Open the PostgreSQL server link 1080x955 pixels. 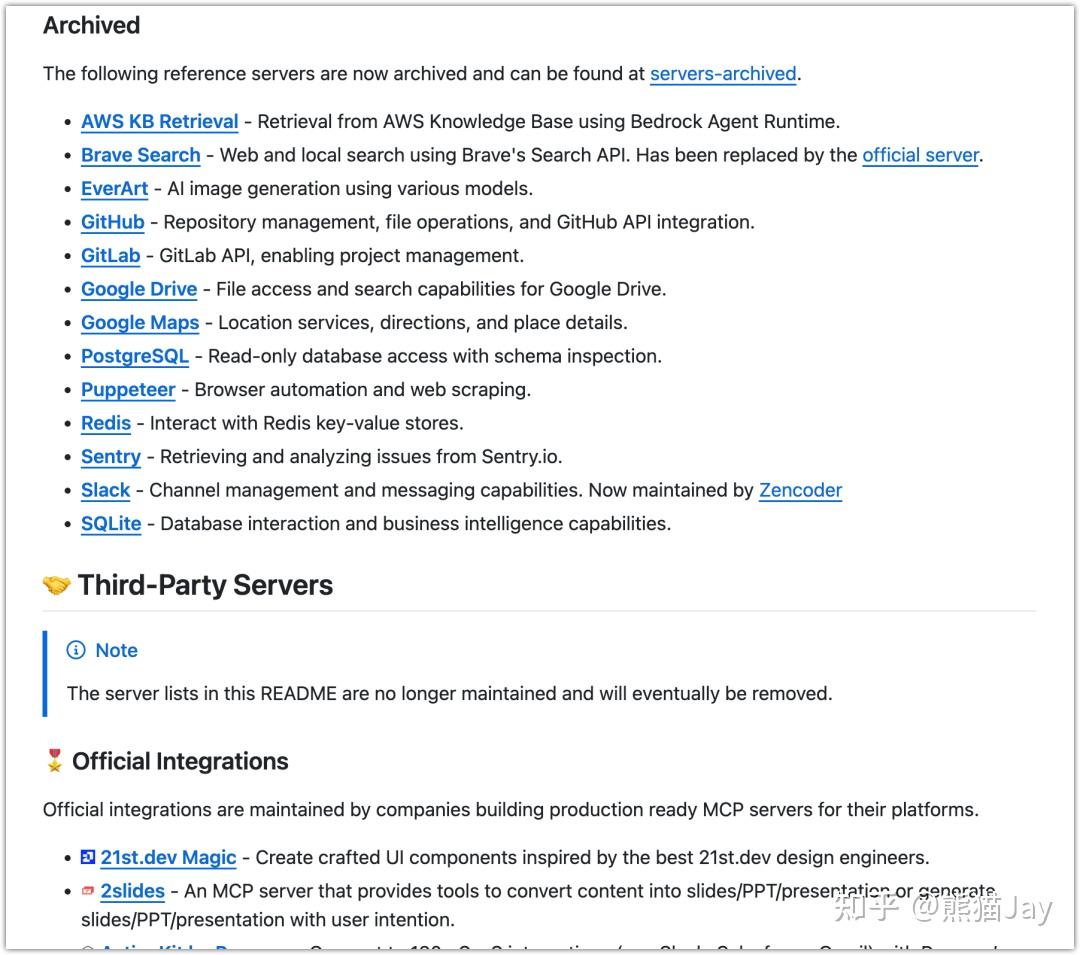point(134,356)
